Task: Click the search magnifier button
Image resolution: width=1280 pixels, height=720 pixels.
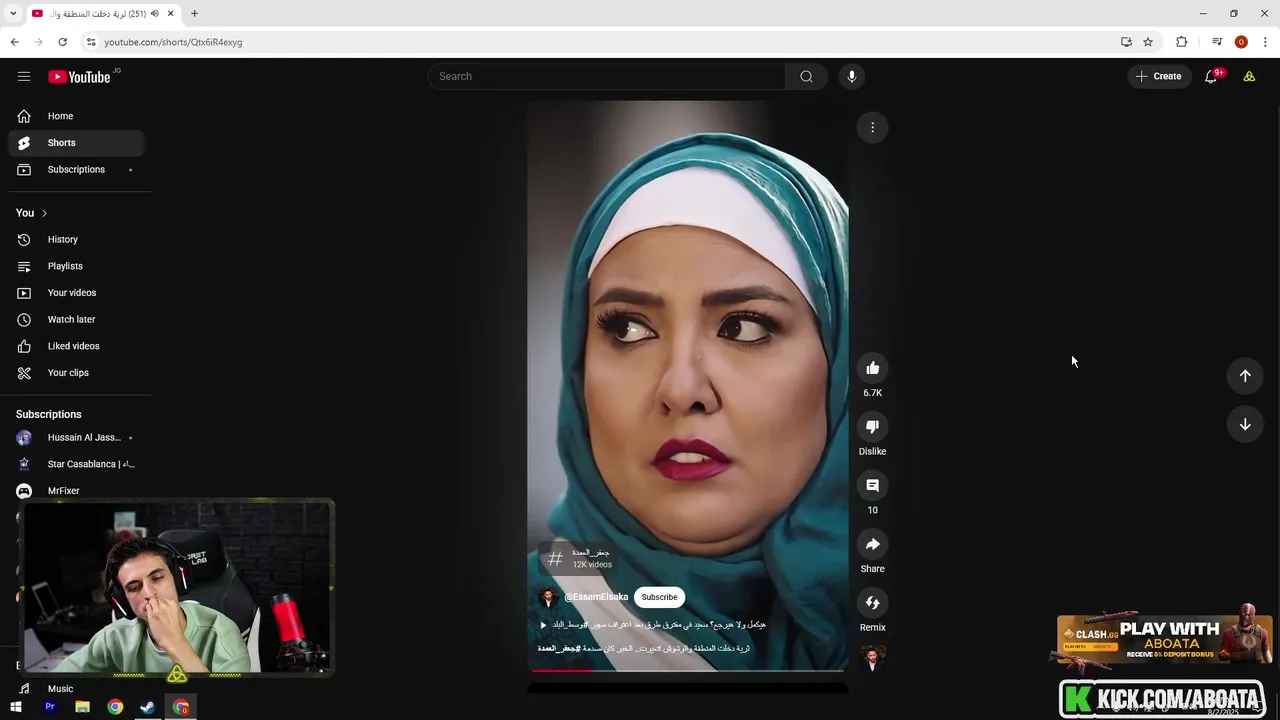Action: pyautogui.click(x=806, y=76)
